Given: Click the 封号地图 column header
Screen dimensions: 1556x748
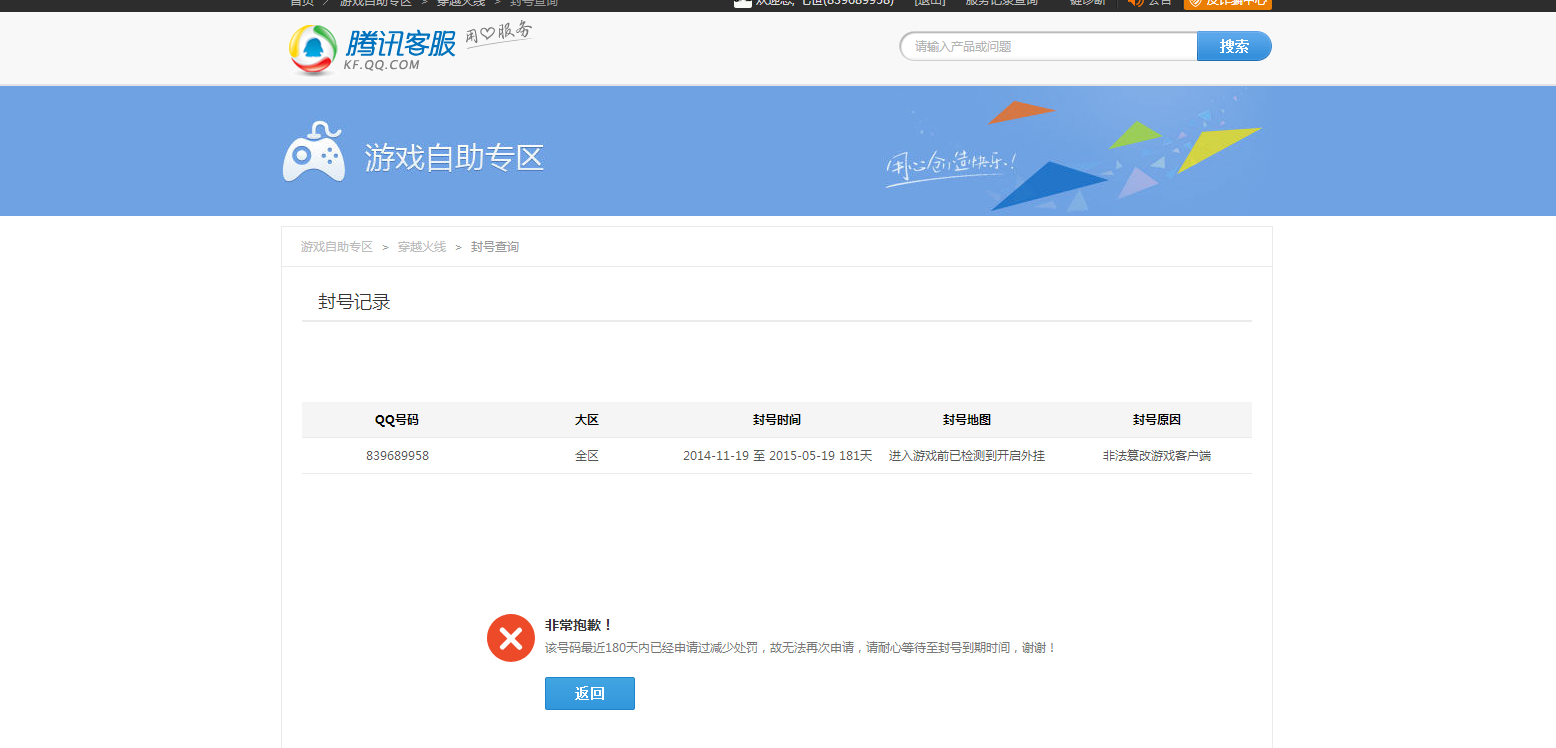Looking at the screenshot, I should pyautogui.click(x=967, y=420).
